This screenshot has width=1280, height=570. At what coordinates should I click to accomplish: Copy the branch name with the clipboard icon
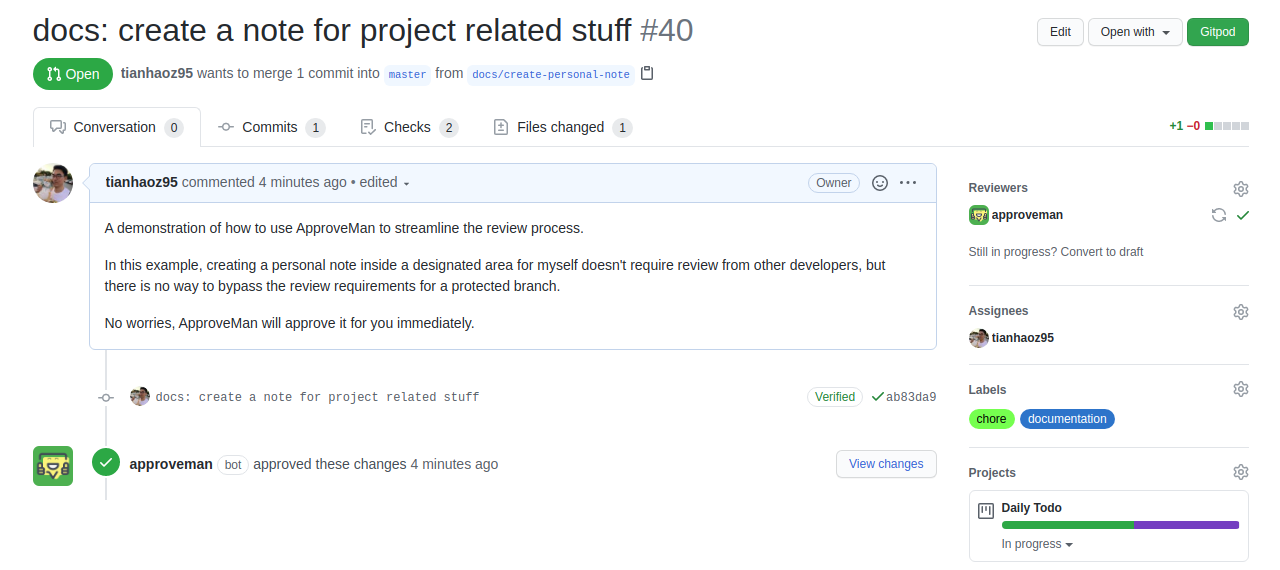click(647, 73)
